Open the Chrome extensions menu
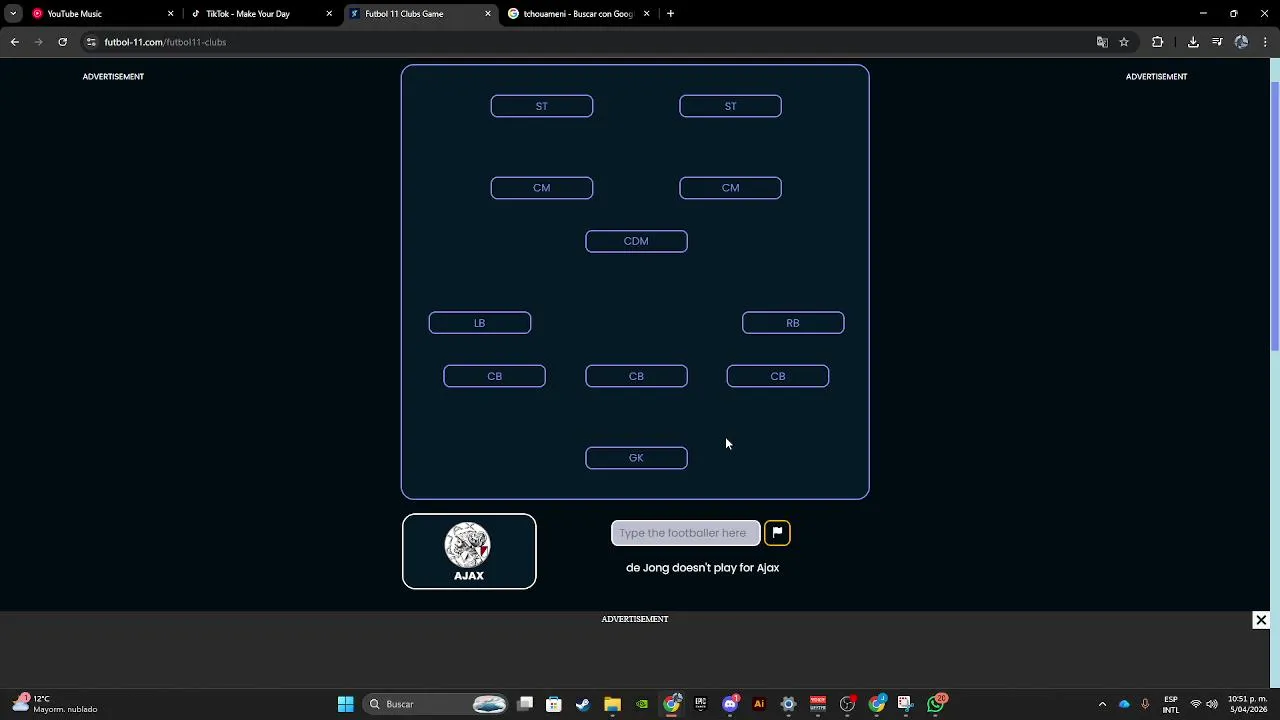The height and width of the screenshot is (720, 1280). [1158, 42]
